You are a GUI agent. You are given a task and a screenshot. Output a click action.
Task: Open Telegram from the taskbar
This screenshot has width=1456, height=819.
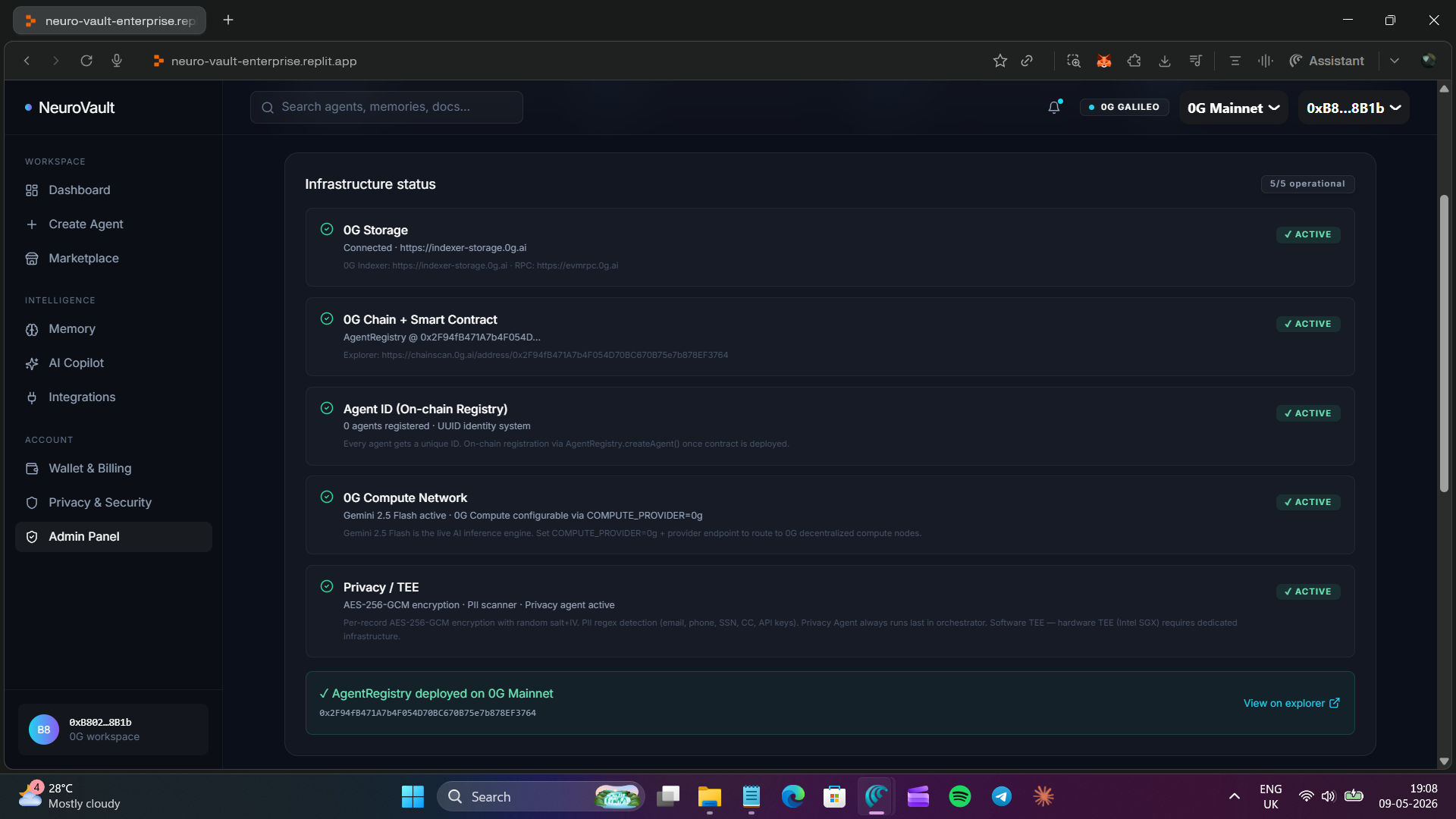pos(1002,796)
